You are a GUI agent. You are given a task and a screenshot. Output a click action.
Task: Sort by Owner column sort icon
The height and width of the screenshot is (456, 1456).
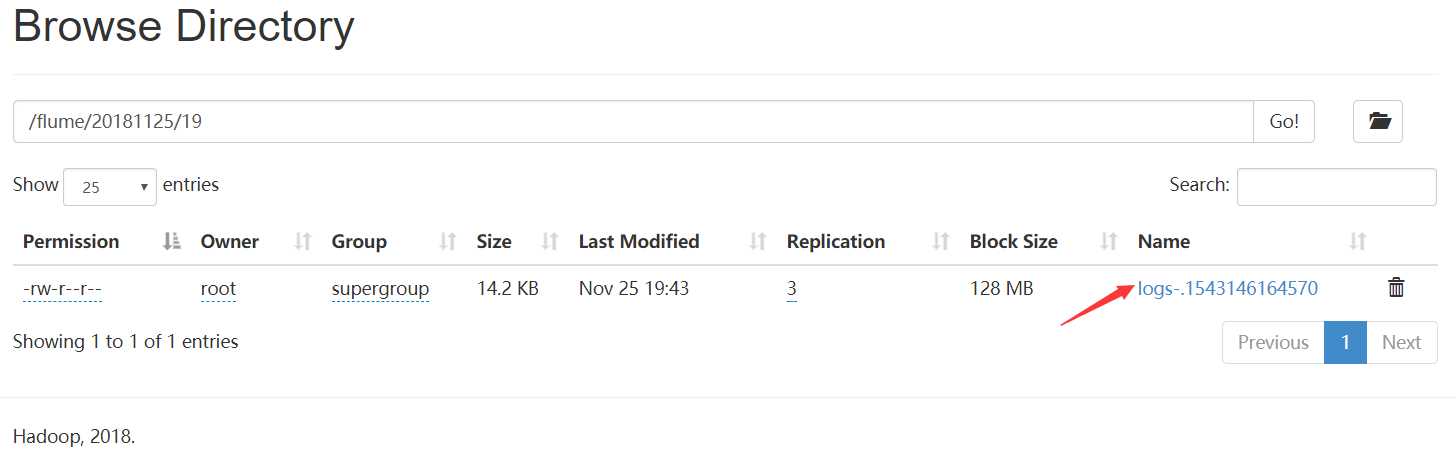tap(302, 241)
